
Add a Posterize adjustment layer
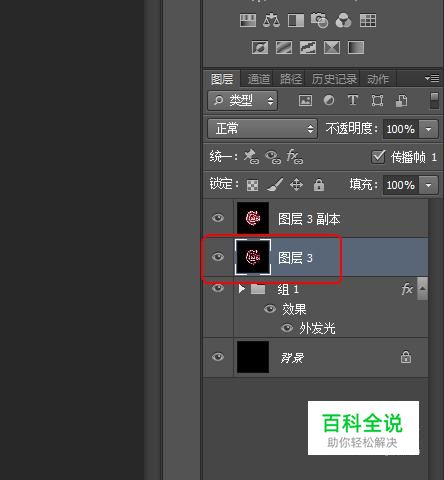(x=284, y=48)
